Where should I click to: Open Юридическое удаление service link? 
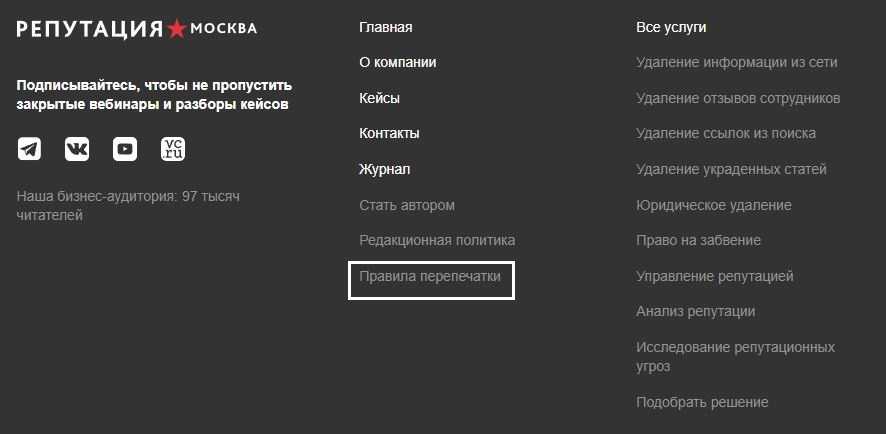713,205
